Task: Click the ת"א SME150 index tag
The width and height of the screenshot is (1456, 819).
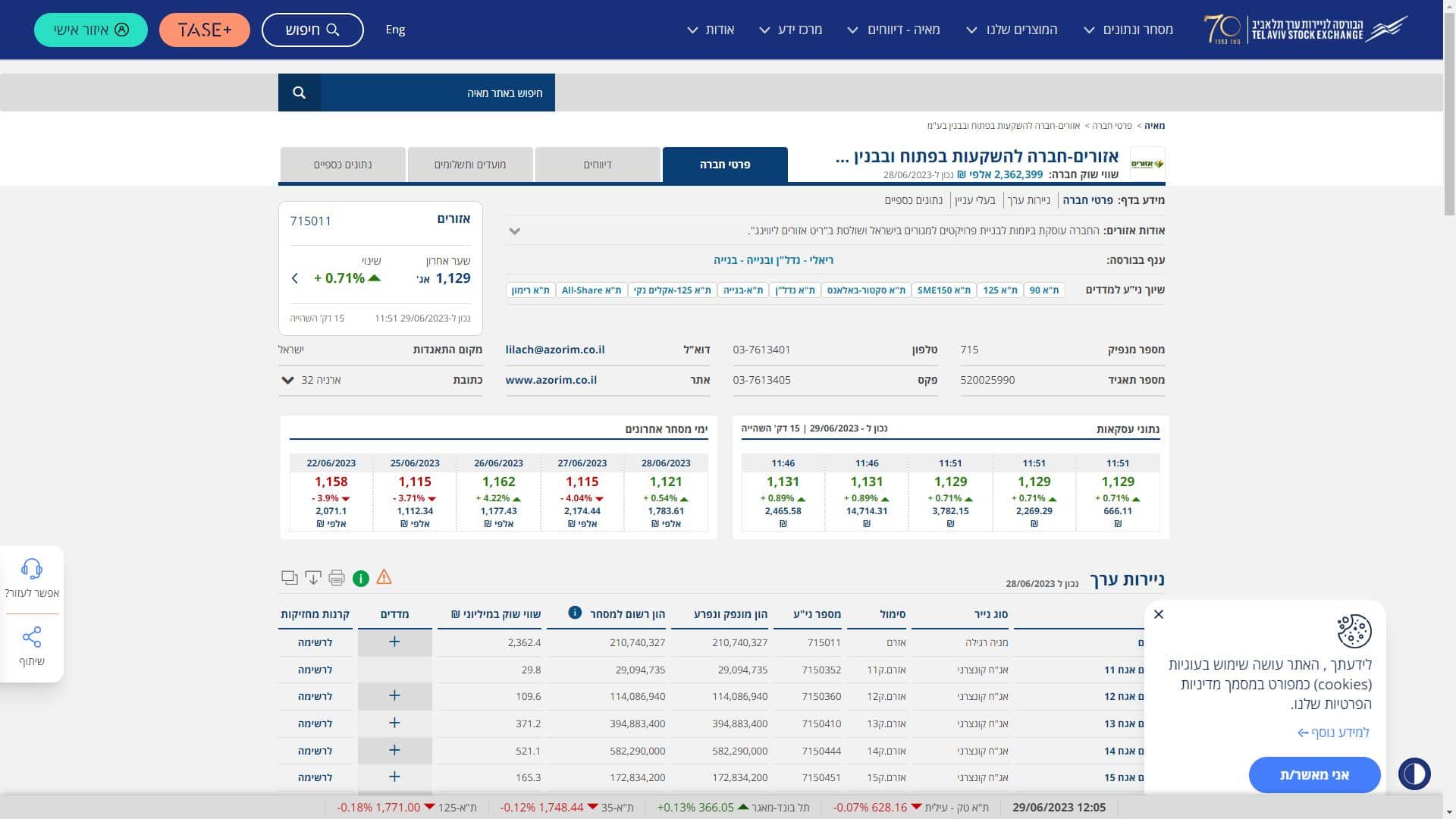Action: (x=944, y=290)
